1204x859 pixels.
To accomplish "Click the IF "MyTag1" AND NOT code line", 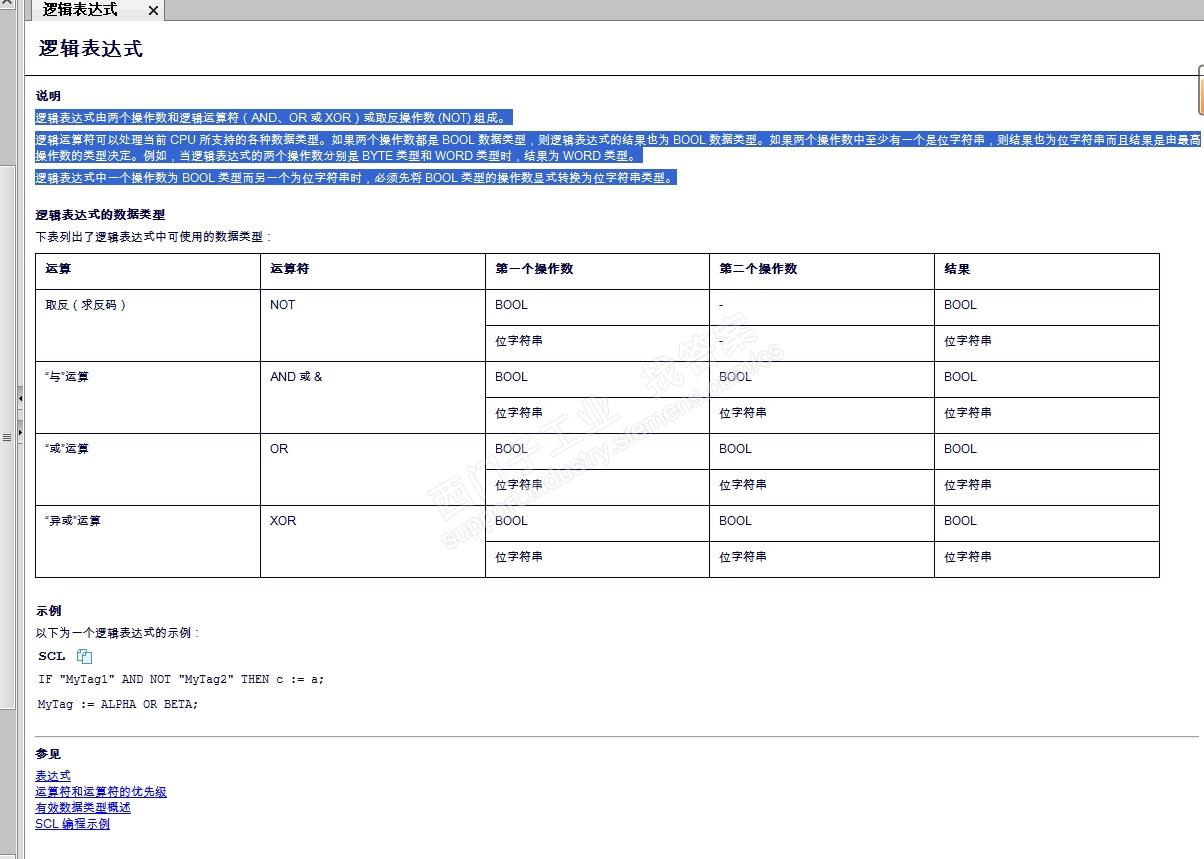I will [181, 679].
